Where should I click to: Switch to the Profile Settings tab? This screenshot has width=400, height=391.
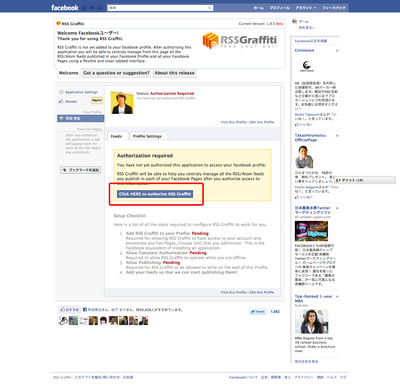(x=147, y=136)
